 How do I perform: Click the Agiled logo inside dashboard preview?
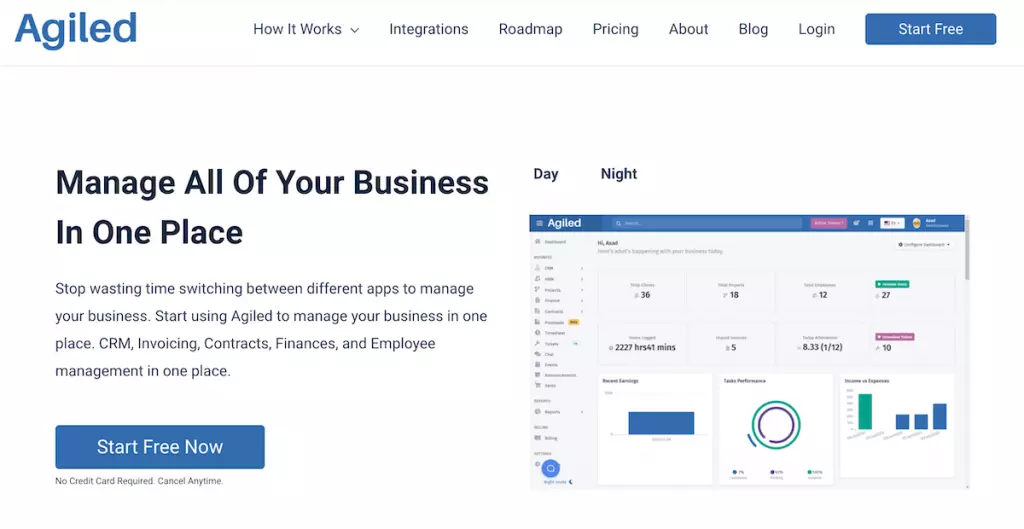click(x=564, y=223)
